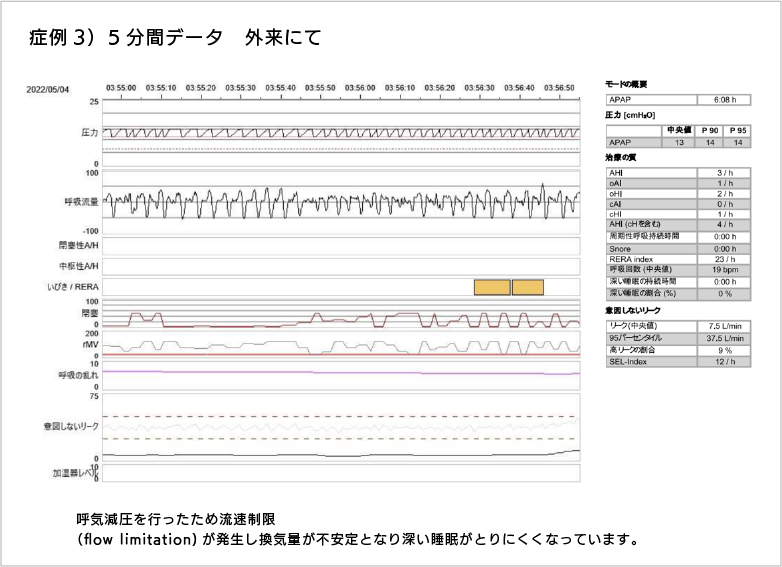
Task: Select the 03:56:40 time axis marker
Action: pos(519,88)
